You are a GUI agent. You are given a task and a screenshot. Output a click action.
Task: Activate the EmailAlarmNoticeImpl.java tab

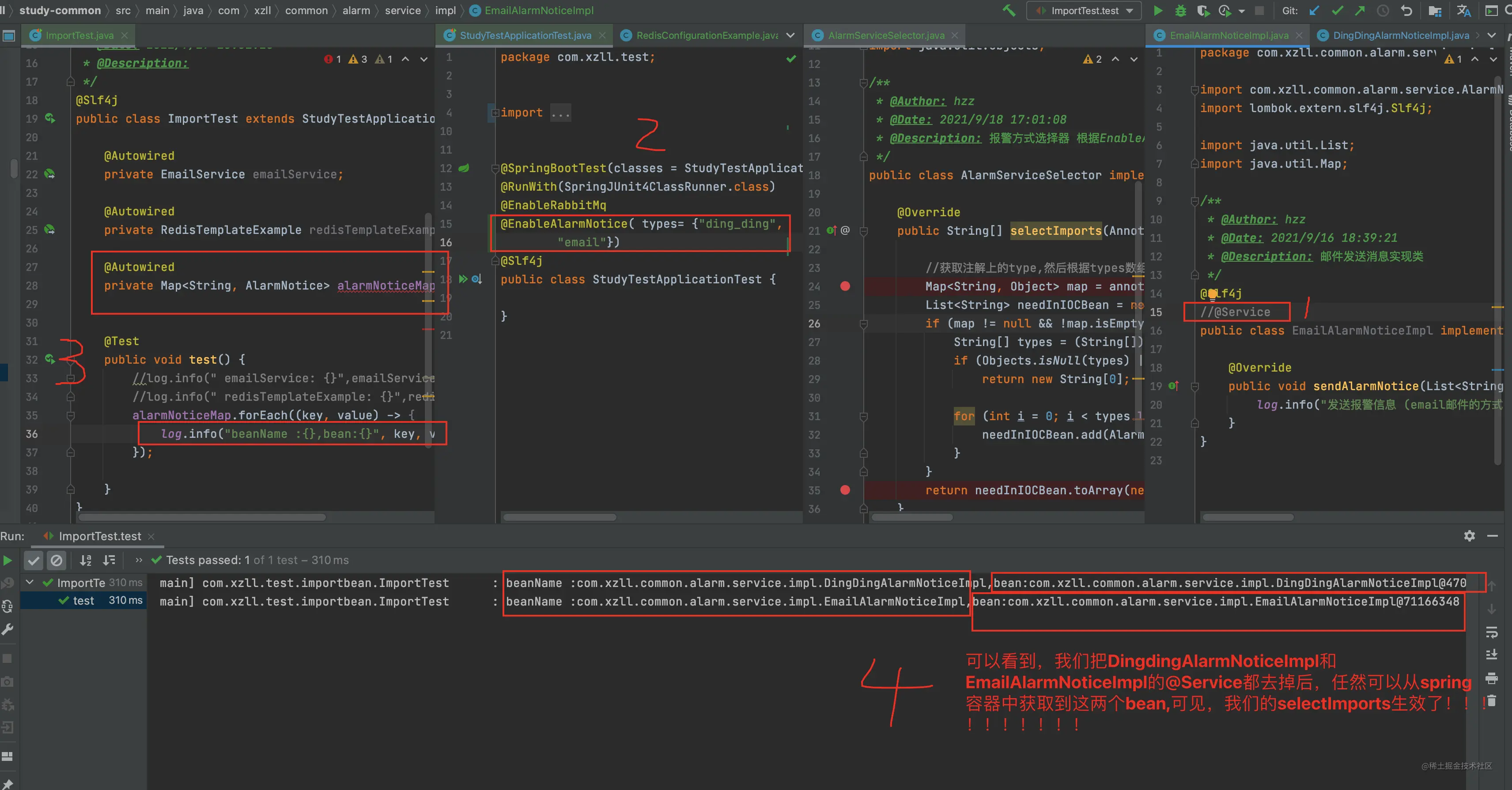pyautogui.click(x=1228, y=35)
